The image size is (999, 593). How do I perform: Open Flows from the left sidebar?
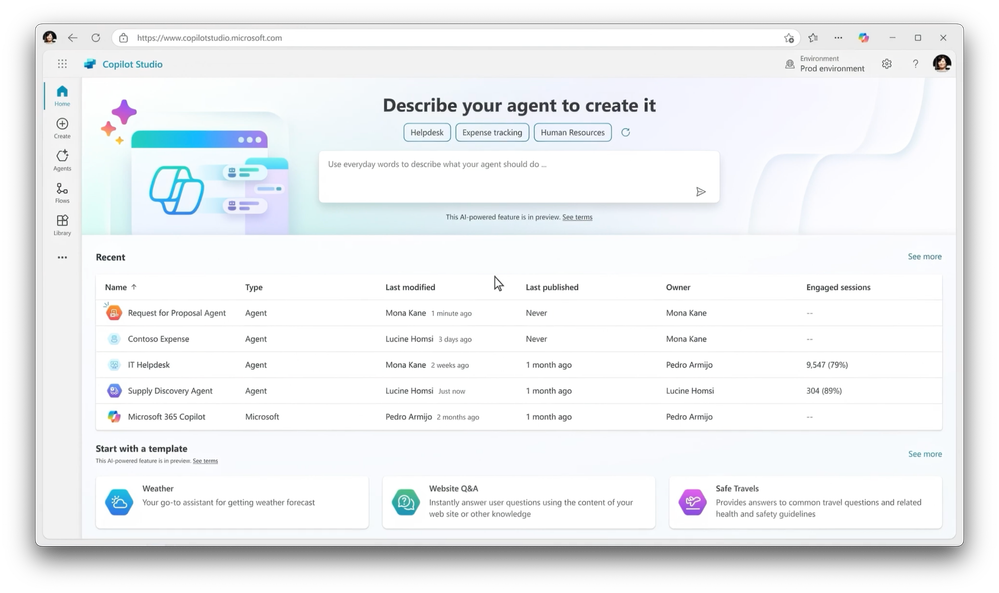click(x=62, y=193)
